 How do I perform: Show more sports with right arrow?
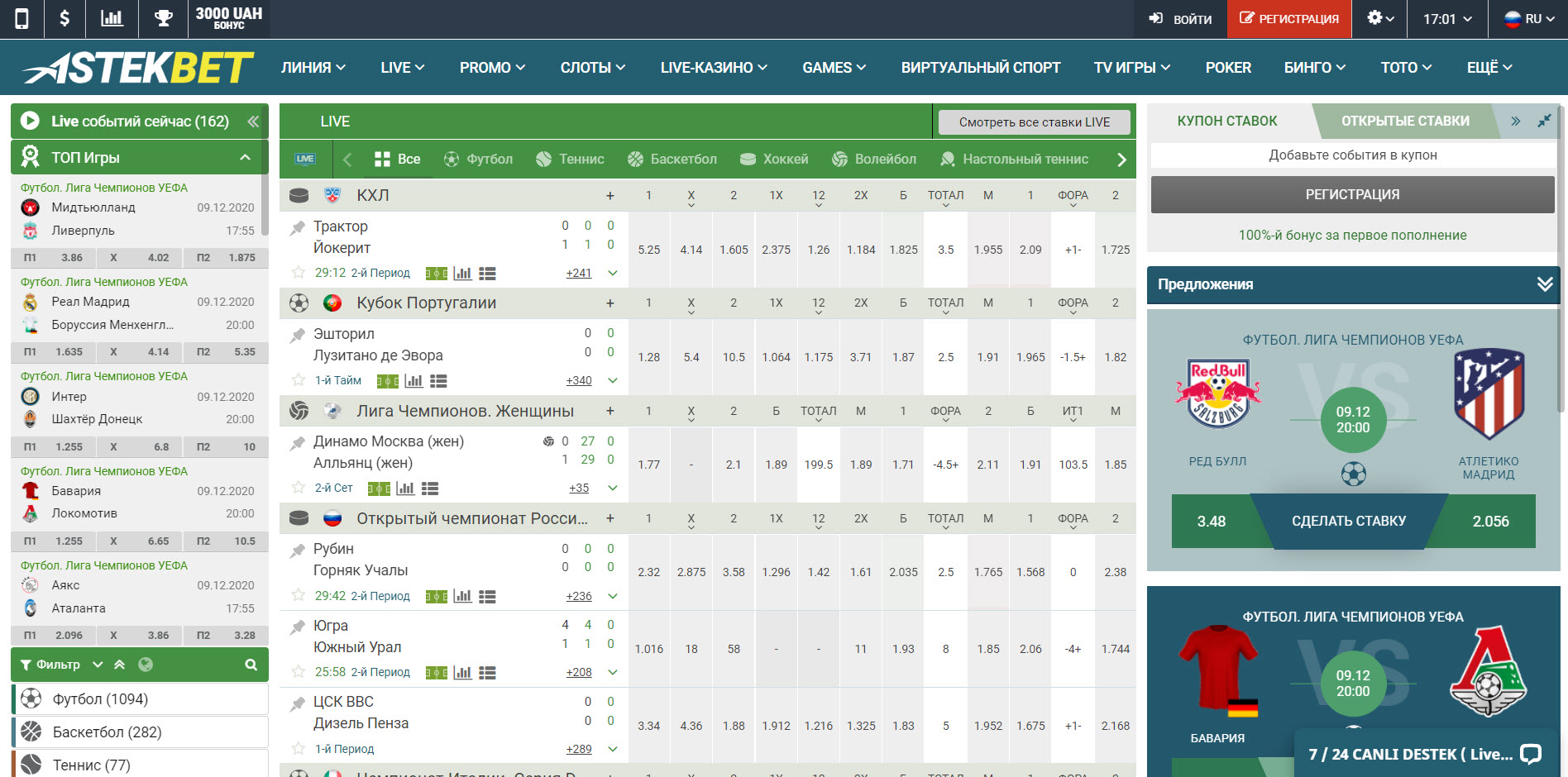1121,160
